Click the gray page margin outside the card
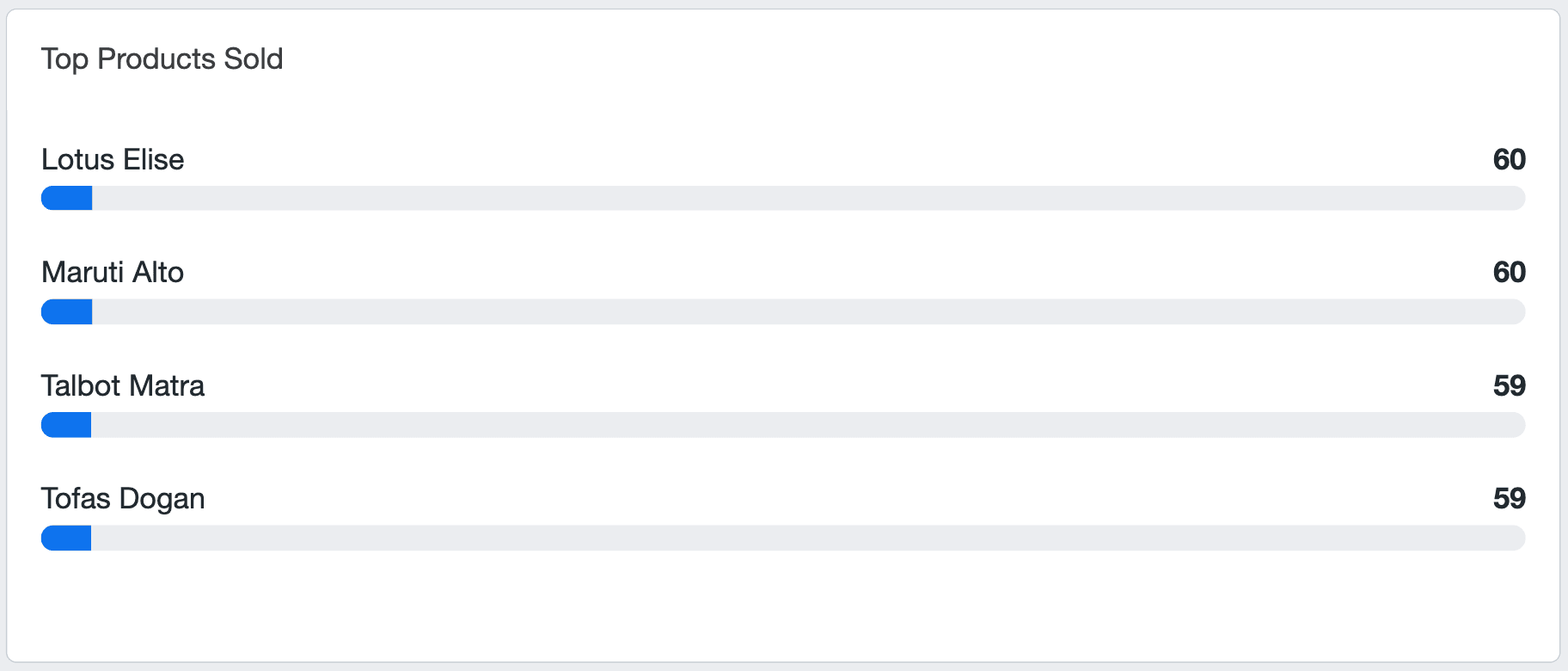Viewport: 1568px width, 671px height. (1564, 344)
